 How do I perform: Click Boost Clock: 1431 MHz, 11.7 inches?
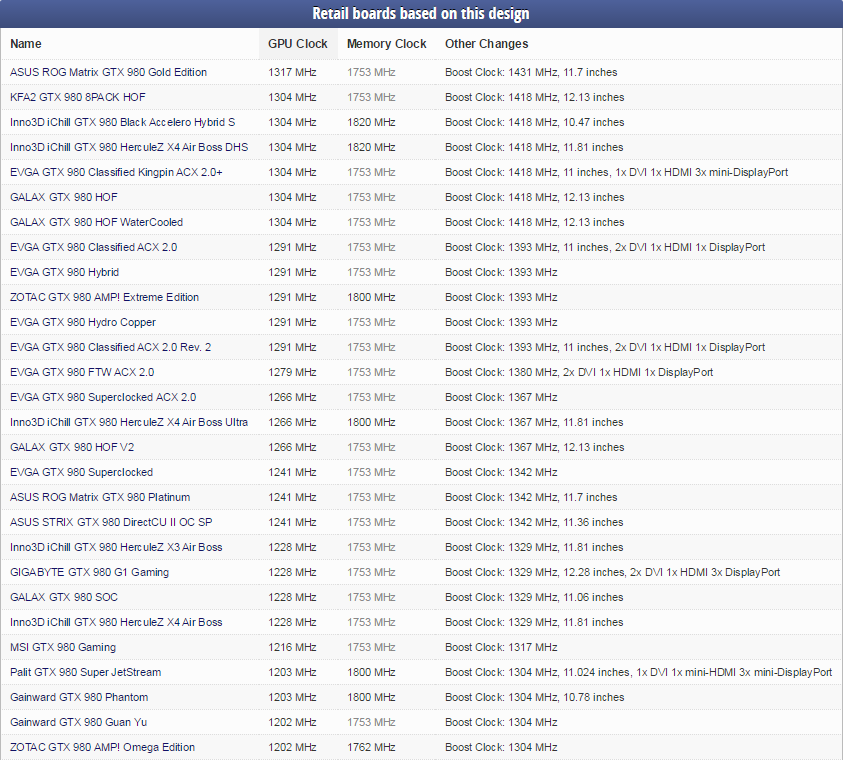(x=531, y=72)
